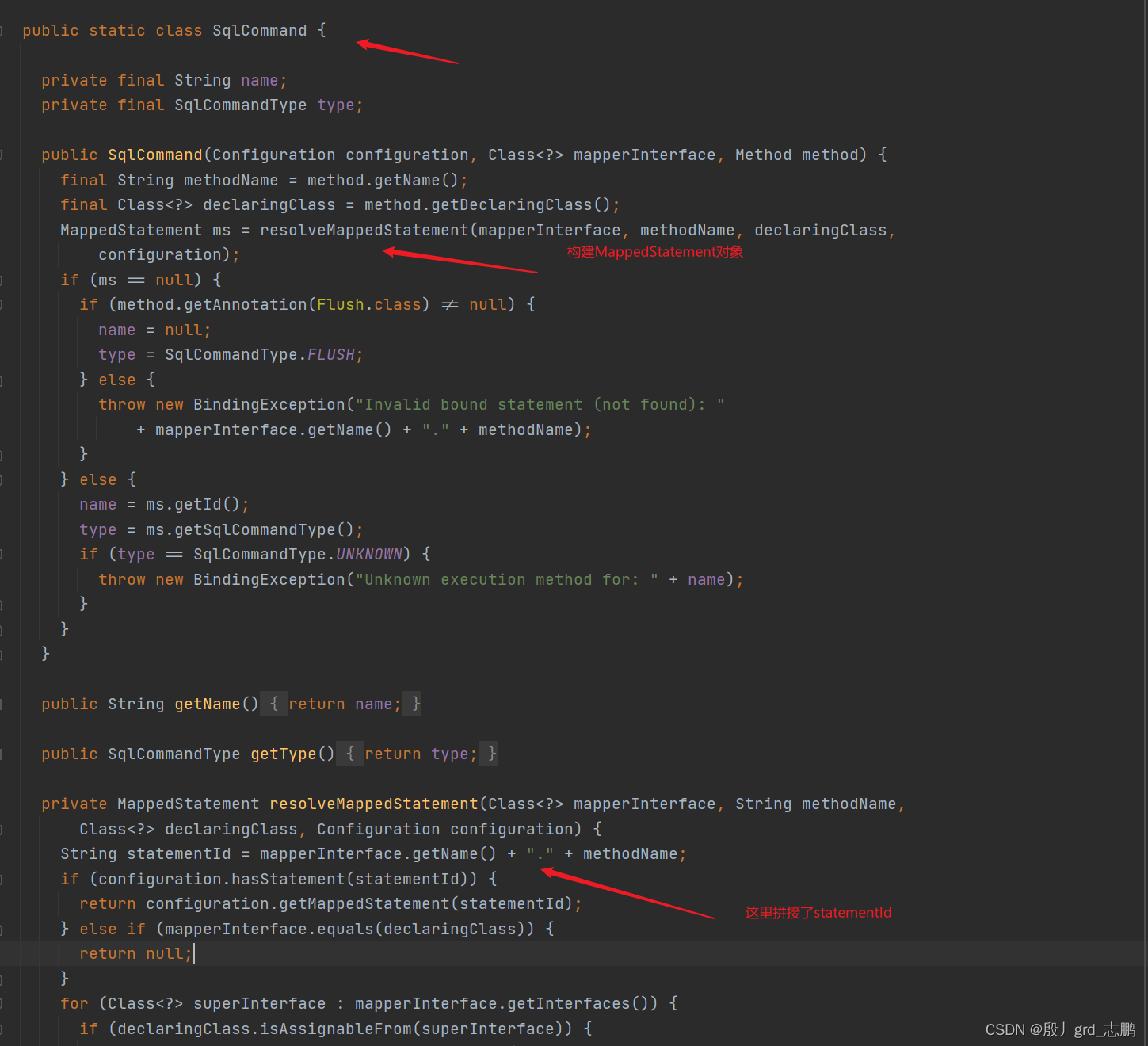Click the 'methodName' variable in its 'final String' declaration
This screenshot has height=1046, width=1148.
point(231,180)
